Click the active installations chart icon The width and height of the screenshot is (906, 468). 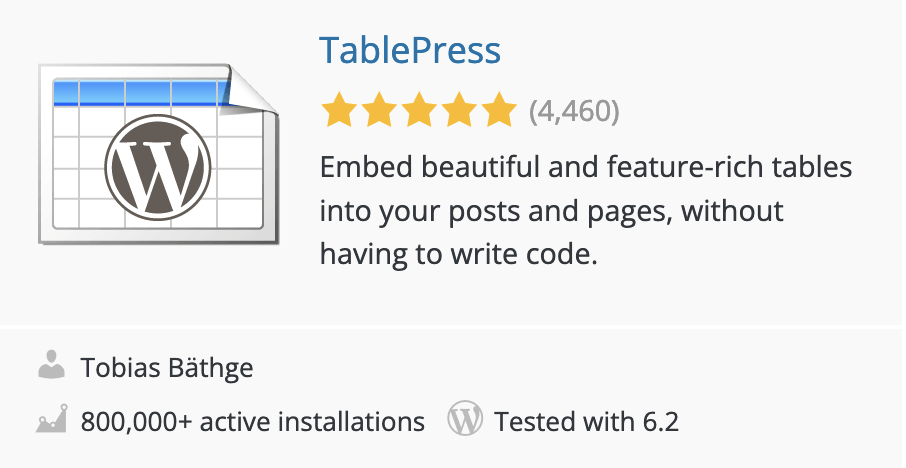51,420
